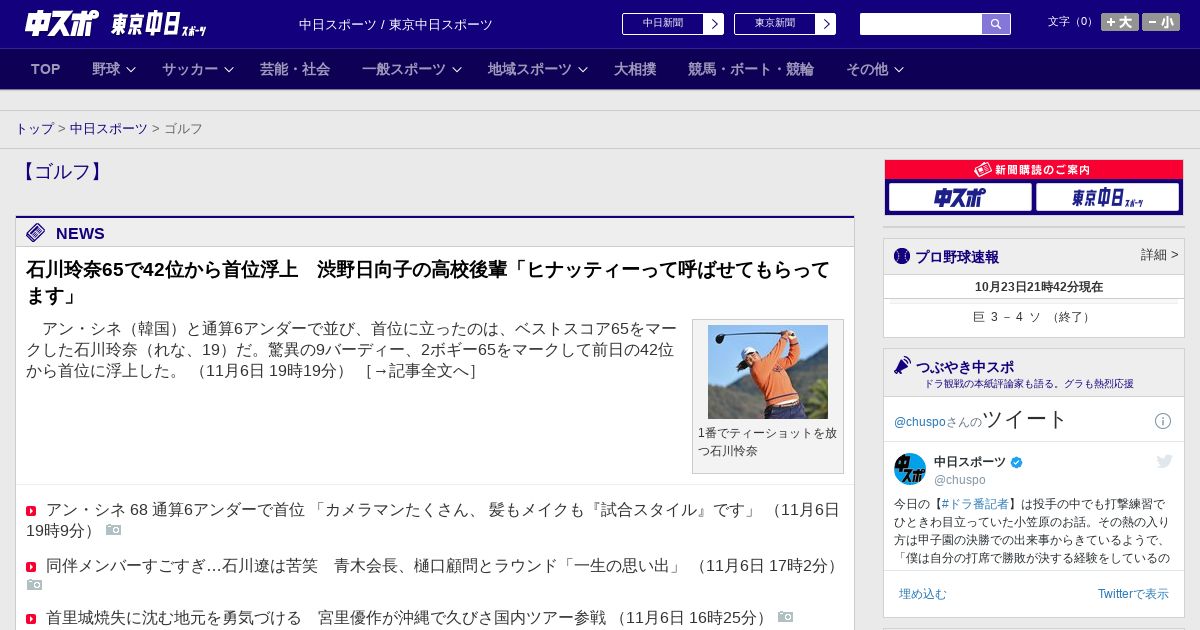Viewport: 1200px width, 630px height.
Task: Increase font size with the 大 button
Action: [1120, 22]
